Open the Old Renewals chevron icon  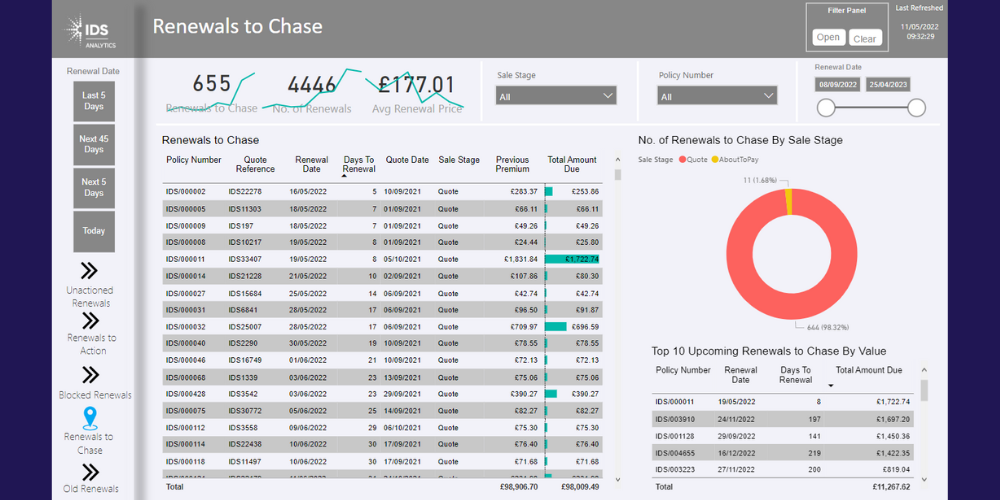pos(89,471)
